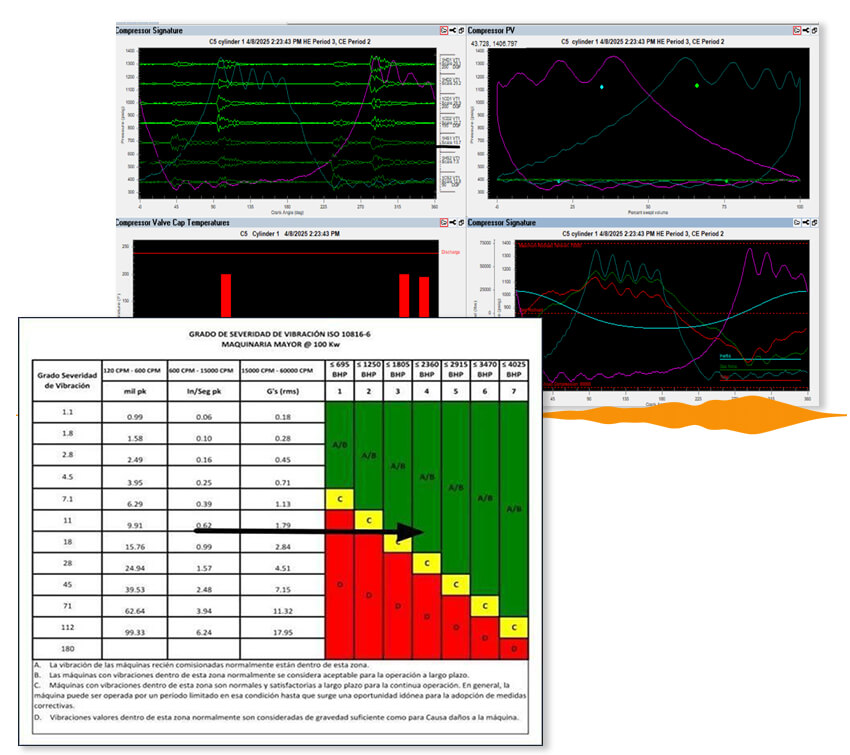Click the red Discharge label on temperature chart
850x755 pixels.
tap(452, 252)
